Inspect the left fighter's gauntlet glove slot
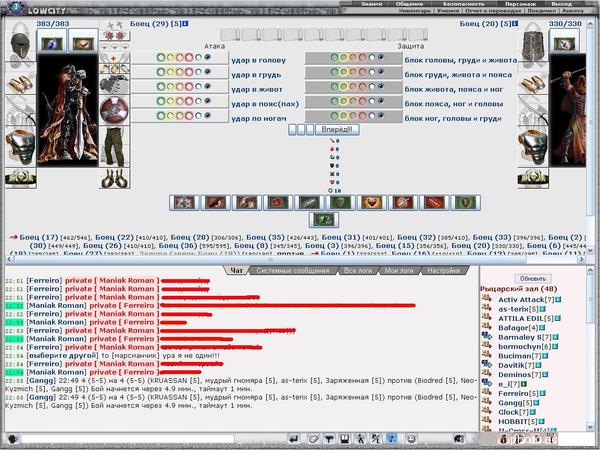Image resolution: width=600 pixels, height=450 pixels. coord(114,84)
